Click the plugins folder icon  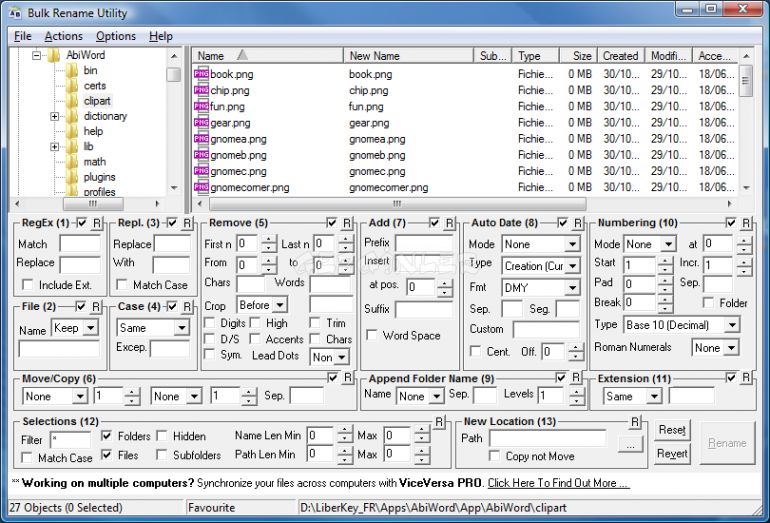72,177
